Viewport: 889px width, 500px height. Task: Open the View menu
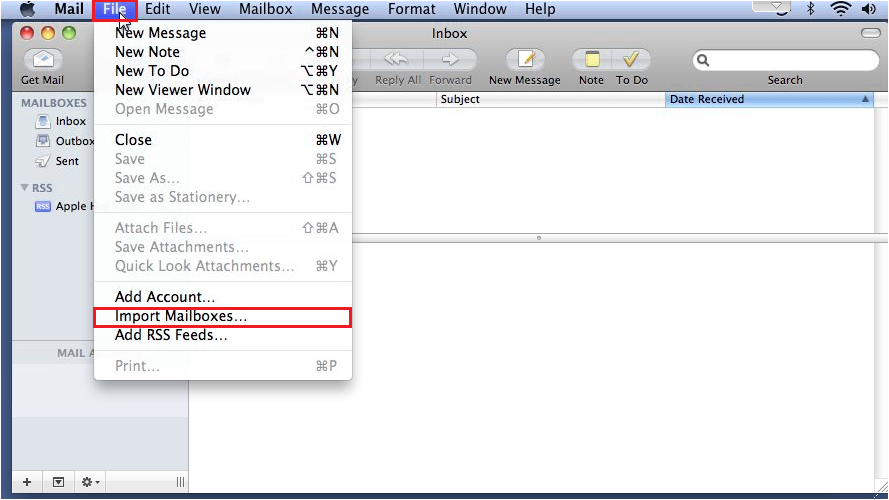205,9
